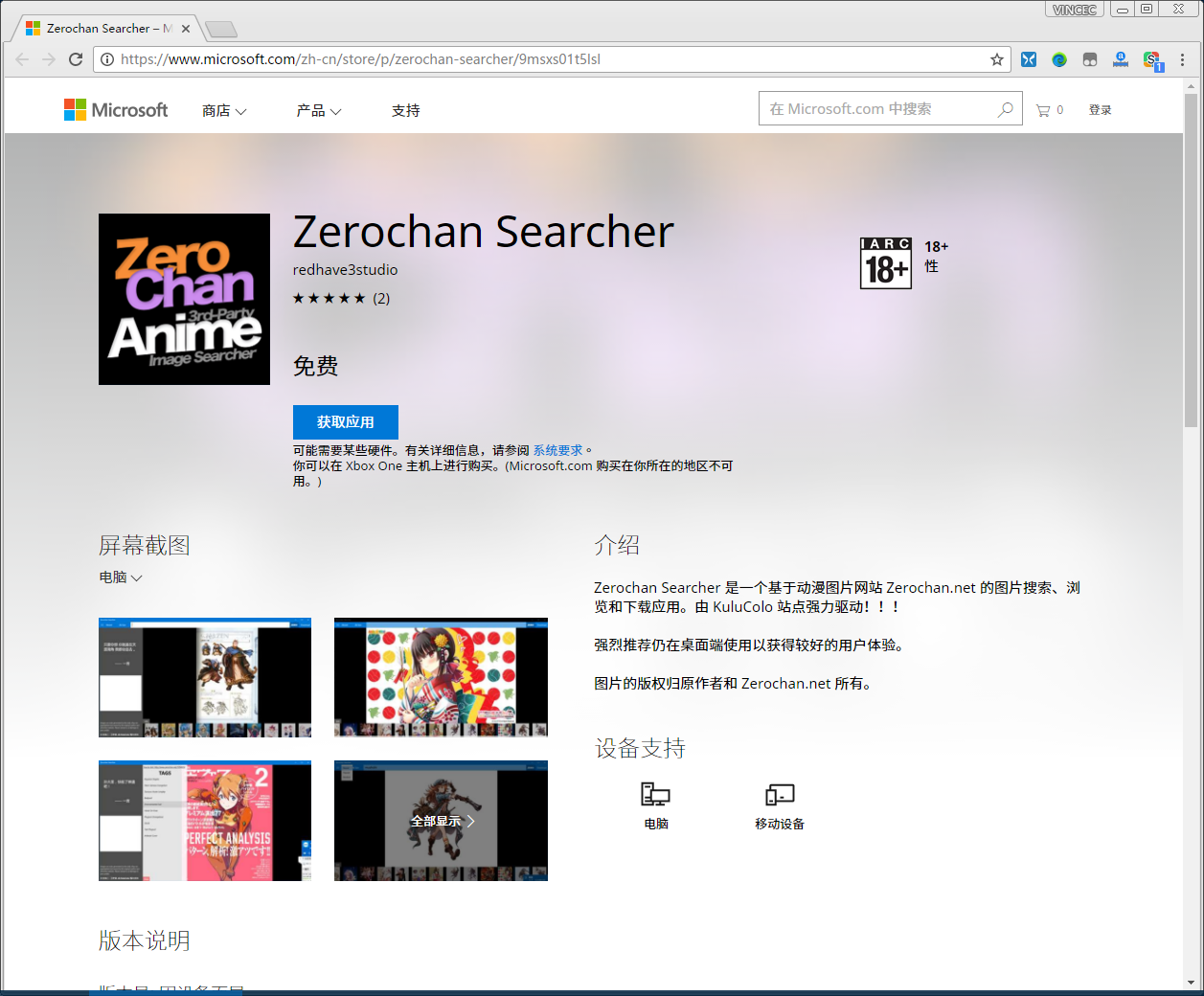Close the Zerochan Searcher tab
The height and width of the screenshot is (996, 1204).
186,29
